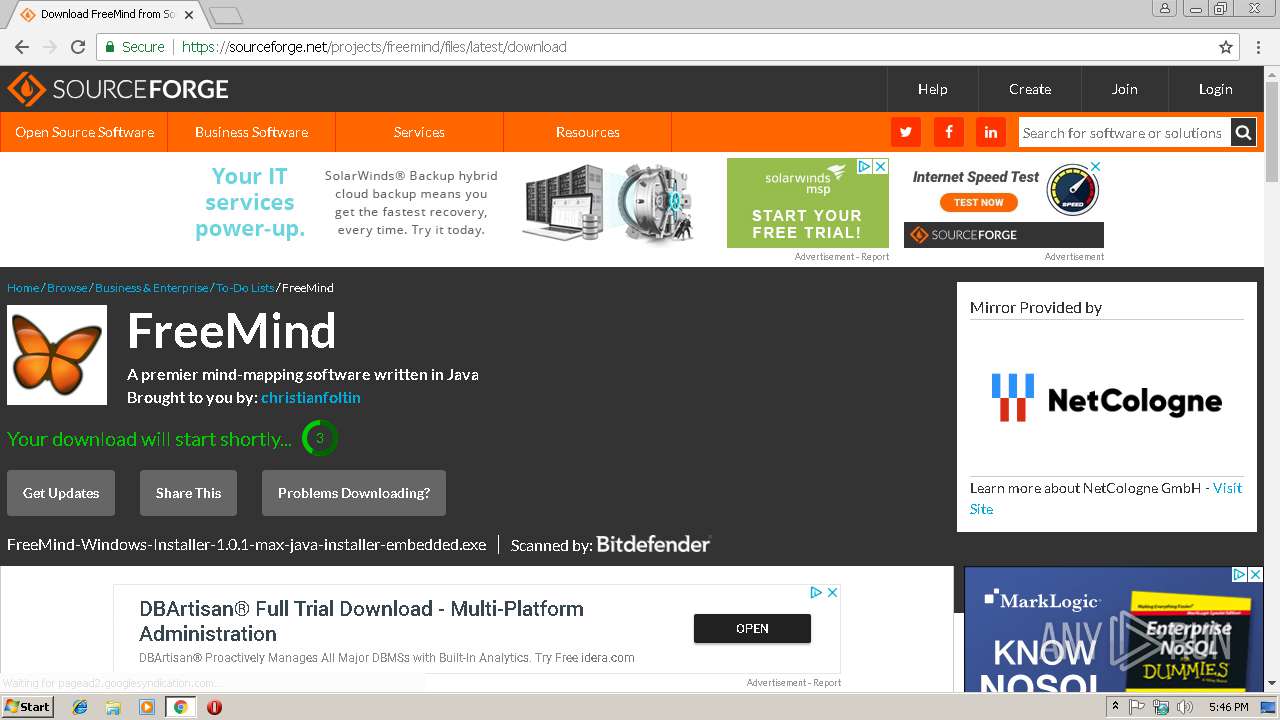
Task: Click the DBArtisan Full Trial Download headline
Action: pos(361,621)
